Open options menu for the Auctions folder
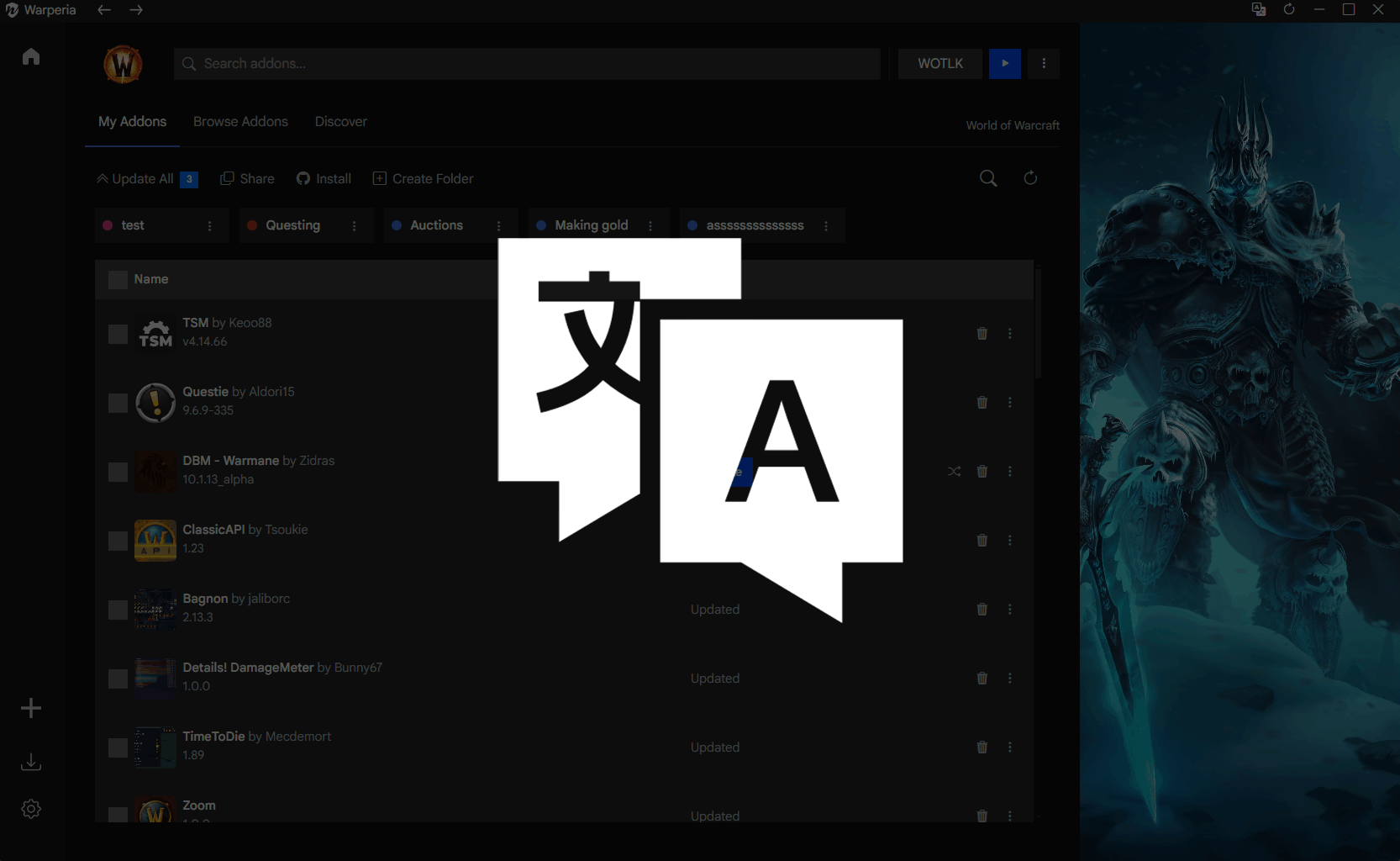The height and width of the screenshot is (861, 1400). coord(499,226)
